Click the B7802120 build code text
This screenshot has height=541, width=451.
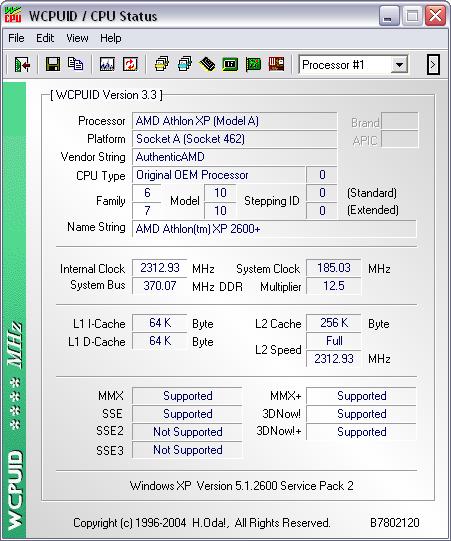(x=395, y=522)
